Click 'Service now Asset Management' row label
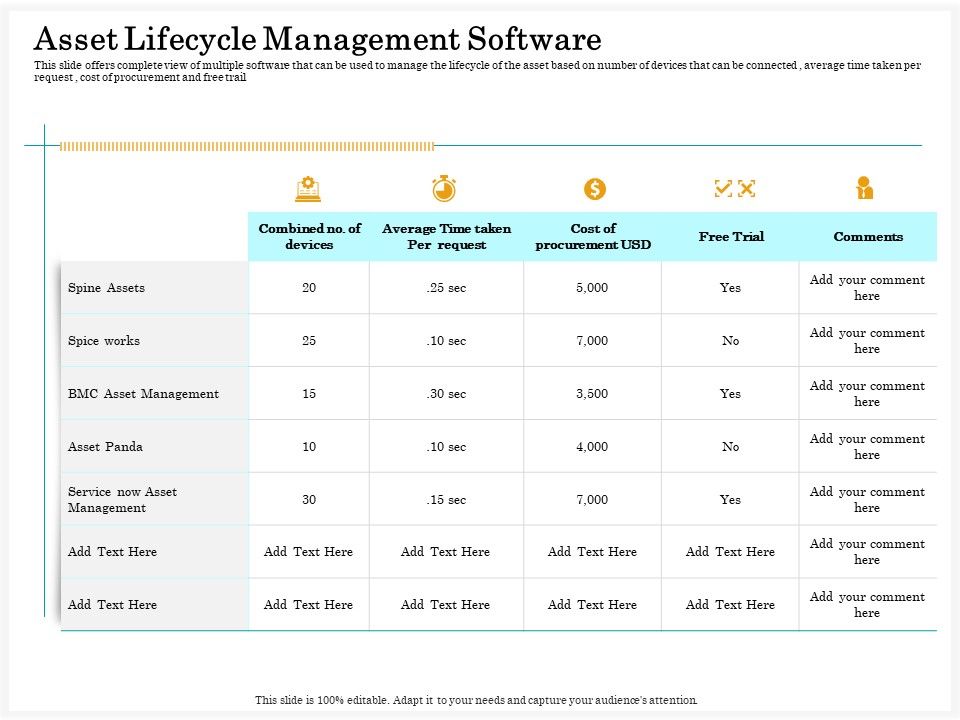Image resolution: width=960 pixels, height=720 pixels. [x=122, y=500]
